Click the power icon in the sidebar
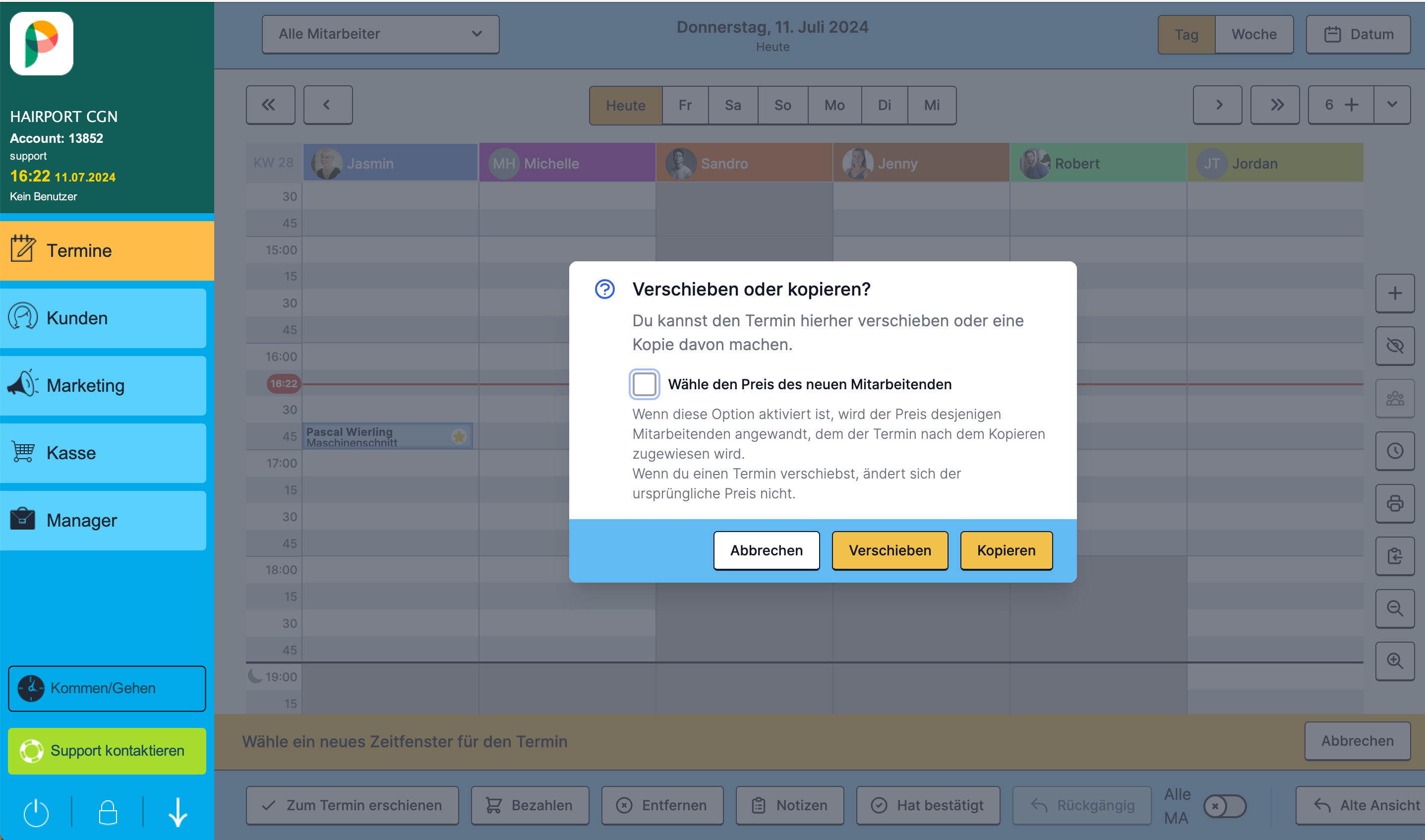The height and width of the screenshot is (840, 1425). point(36,812)
